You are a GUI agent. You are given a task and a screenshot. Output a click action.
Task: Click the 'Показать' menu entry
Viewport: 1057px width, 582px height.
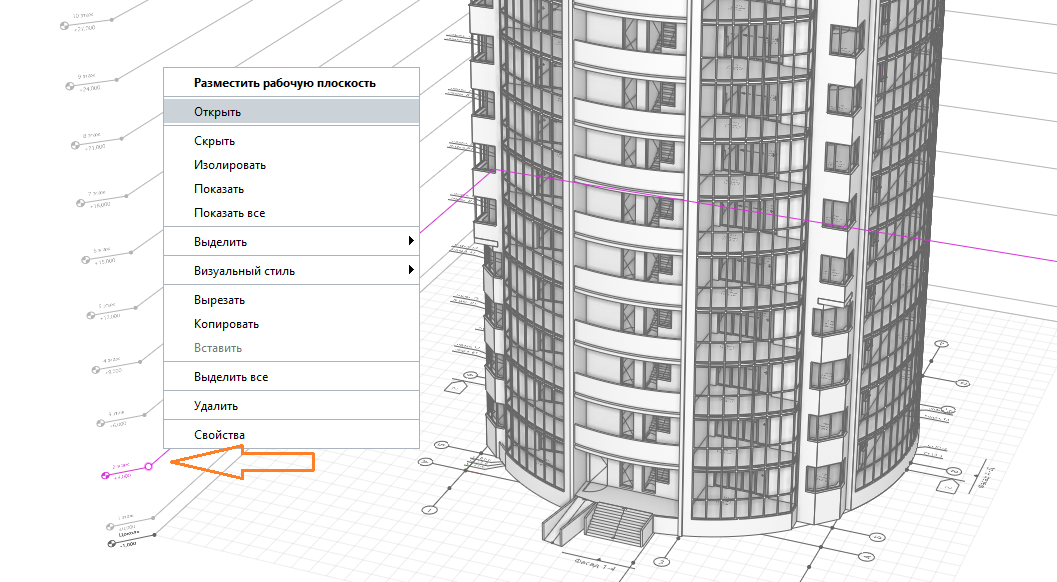coord(291,189)
